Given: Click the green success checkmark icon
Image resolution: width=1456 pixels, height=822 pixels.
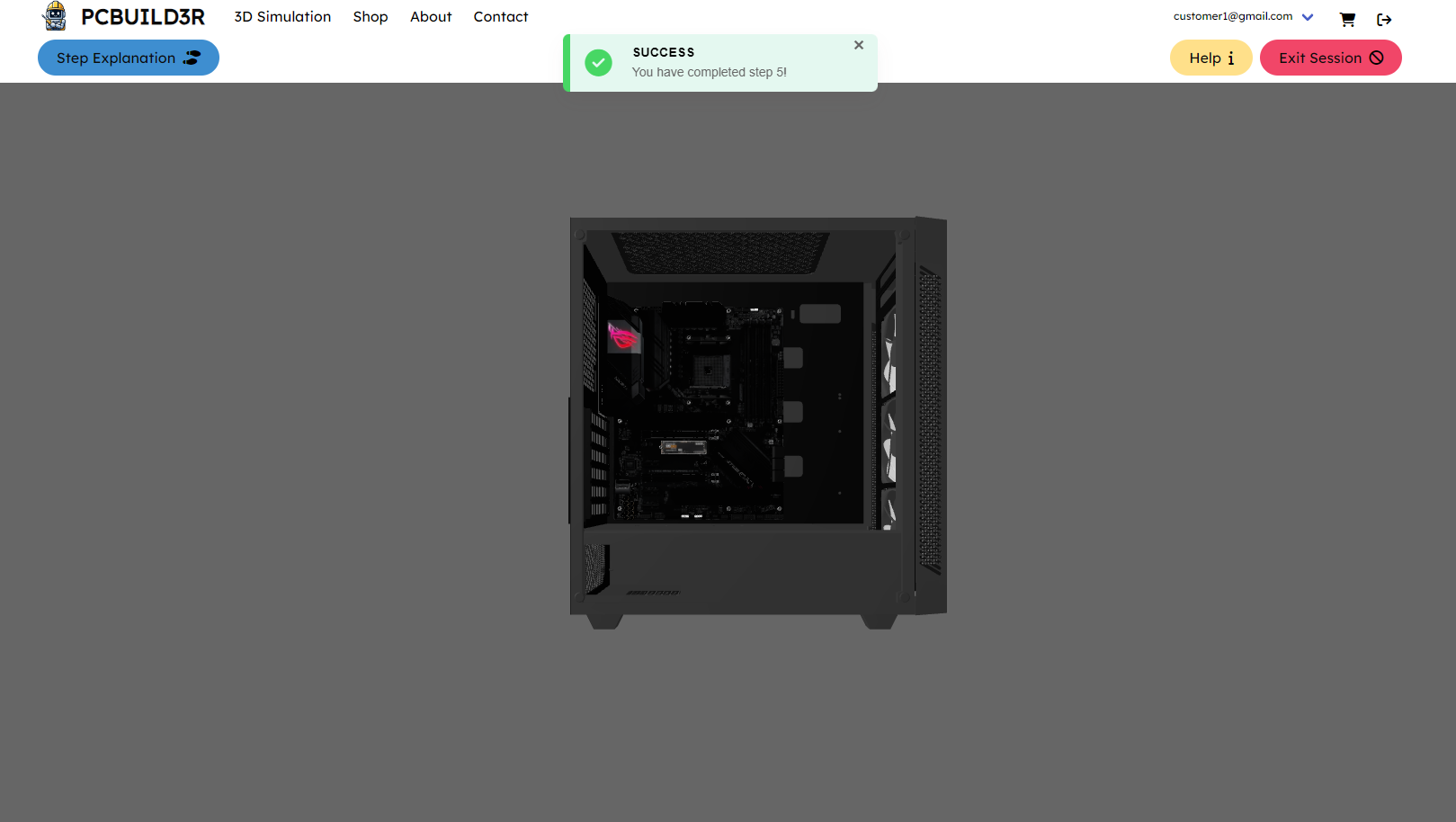Looking at the screenshot, I should click(x=598, y=63).
